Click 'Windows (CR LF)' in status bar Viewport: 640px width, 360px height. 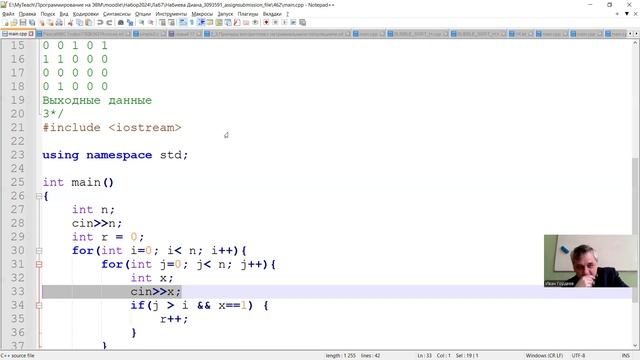[544, 356]
